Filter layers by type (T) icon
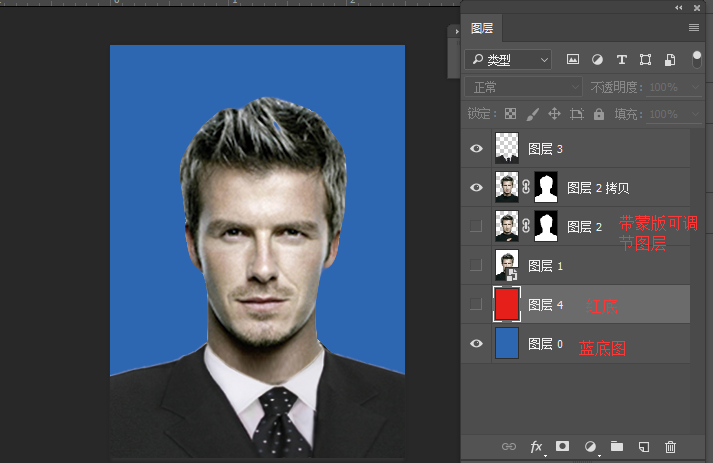Image resolution: width=713 pixels, height=463 pixels. coord(622,60)
